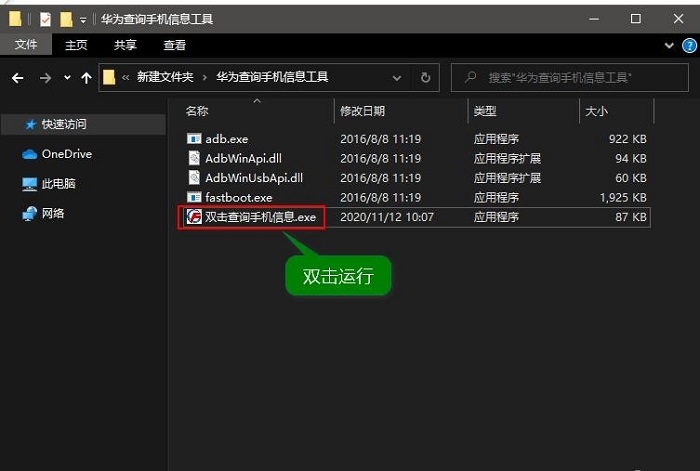Customize Quick Access Toolbar dropdown
This screenshot has width=700, height=471.
tap(83, 20)
